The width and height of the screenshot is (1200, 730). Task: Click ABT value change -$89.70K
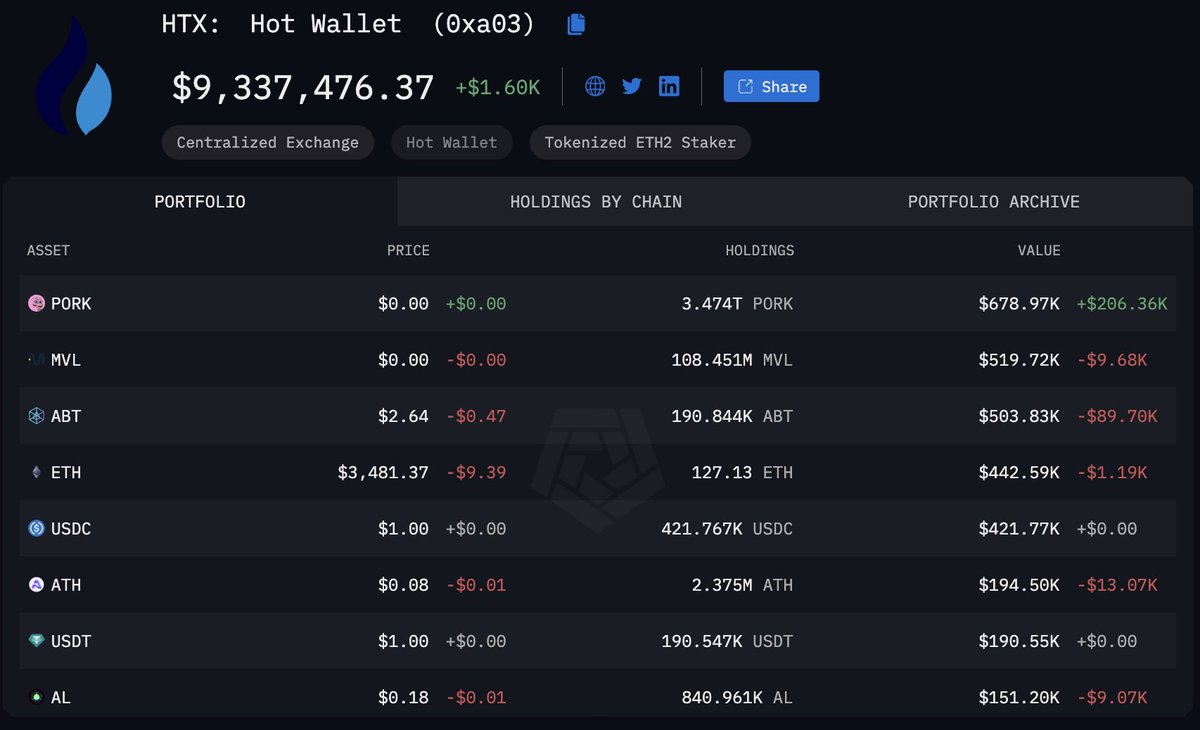[1117, 416]
